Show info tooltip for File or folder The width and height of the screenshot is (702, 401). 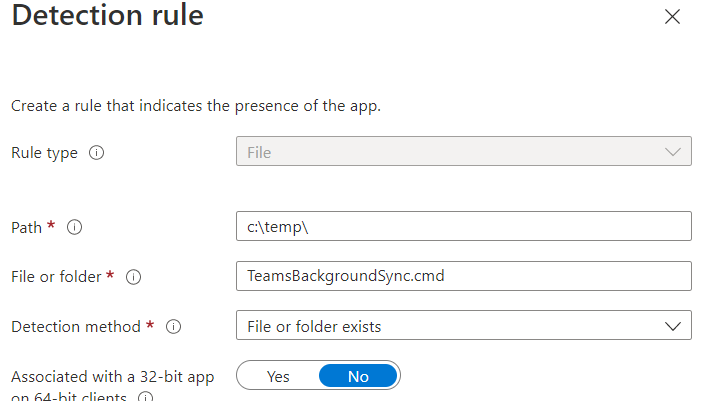(133, 276)
